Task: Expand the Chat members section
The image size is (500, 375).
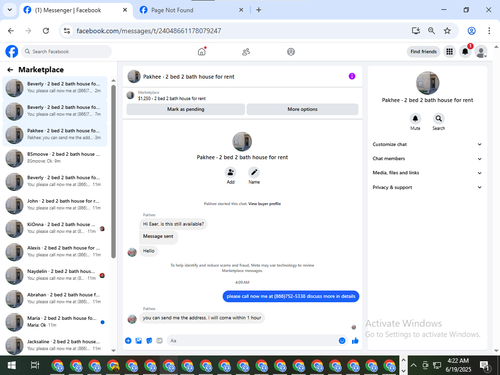Action: (427, 159)
